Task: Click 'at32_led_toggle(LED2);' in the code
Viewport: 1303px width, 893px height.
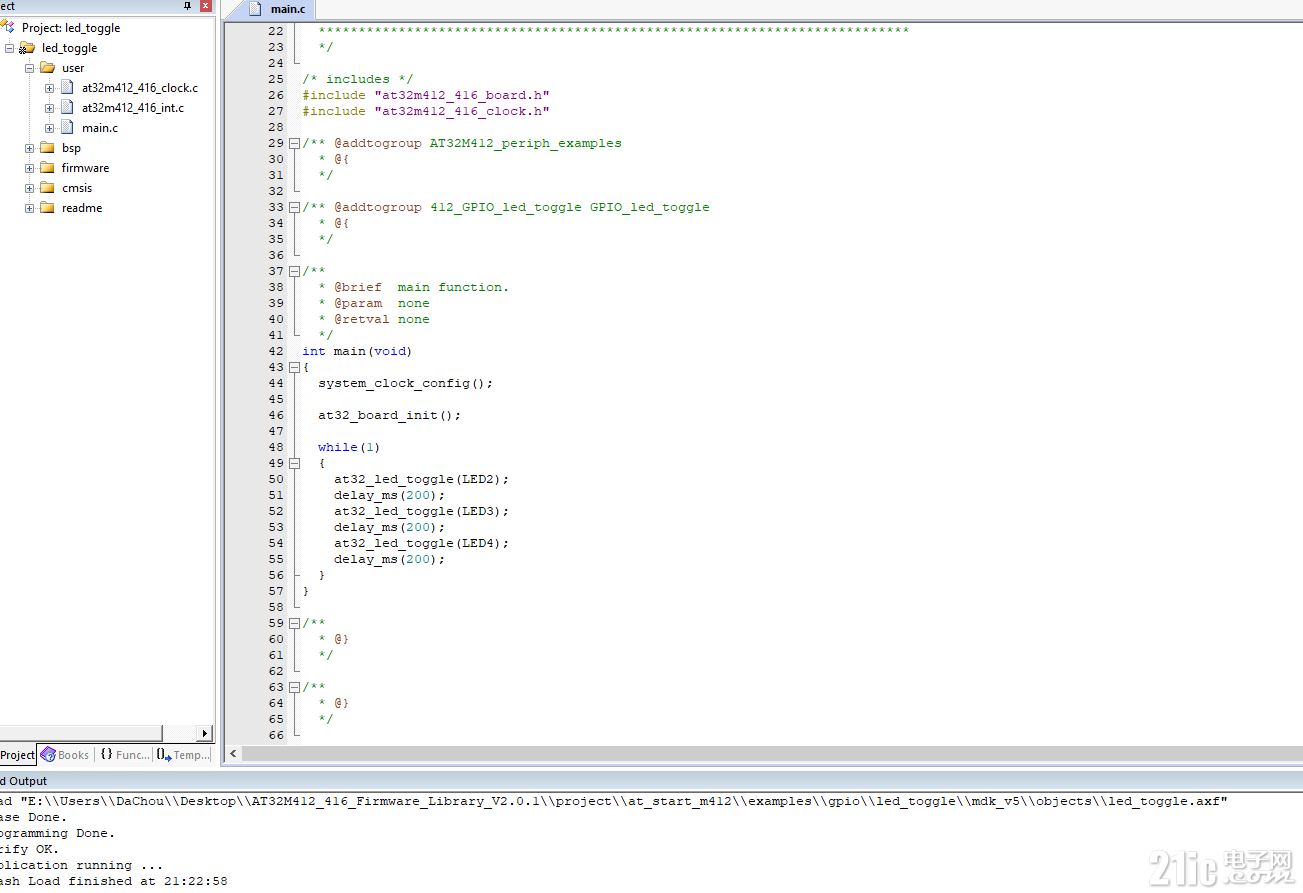Action: 422,479
